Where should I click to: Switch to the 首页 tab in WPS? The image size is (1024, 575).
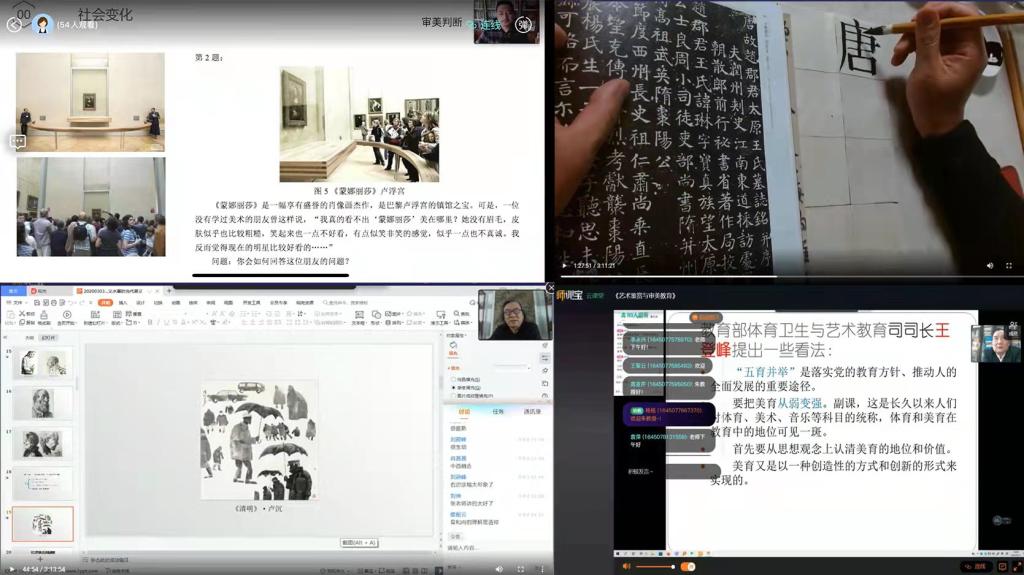point(13,291)
